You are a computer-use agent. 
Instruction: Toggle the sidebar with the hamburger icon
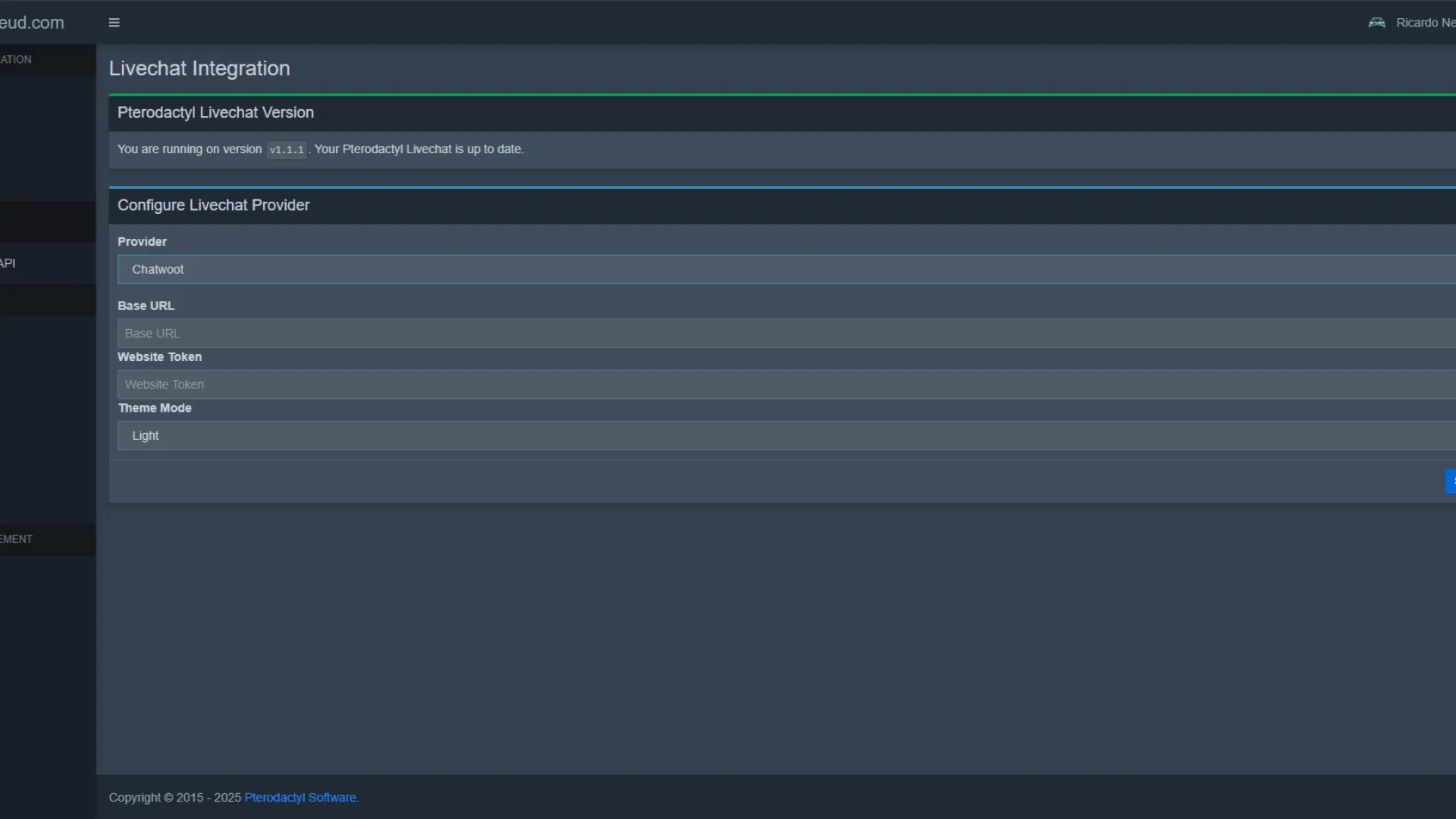click(x=115, y=23)
